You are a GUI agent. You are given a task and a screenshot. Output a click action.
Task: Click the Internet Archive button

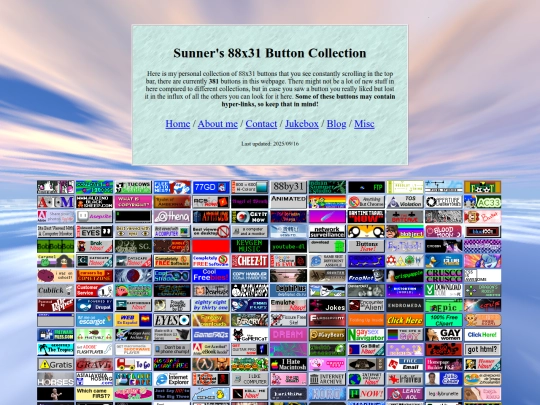pos(327,379)
